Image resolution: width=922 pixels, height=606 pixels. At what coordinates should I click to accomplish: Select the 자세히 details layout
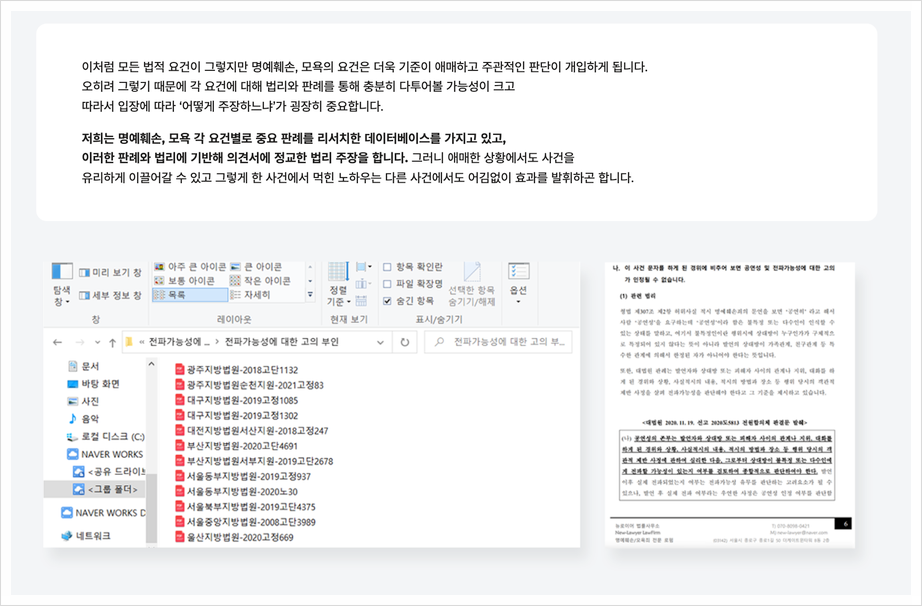click(250, 295)
